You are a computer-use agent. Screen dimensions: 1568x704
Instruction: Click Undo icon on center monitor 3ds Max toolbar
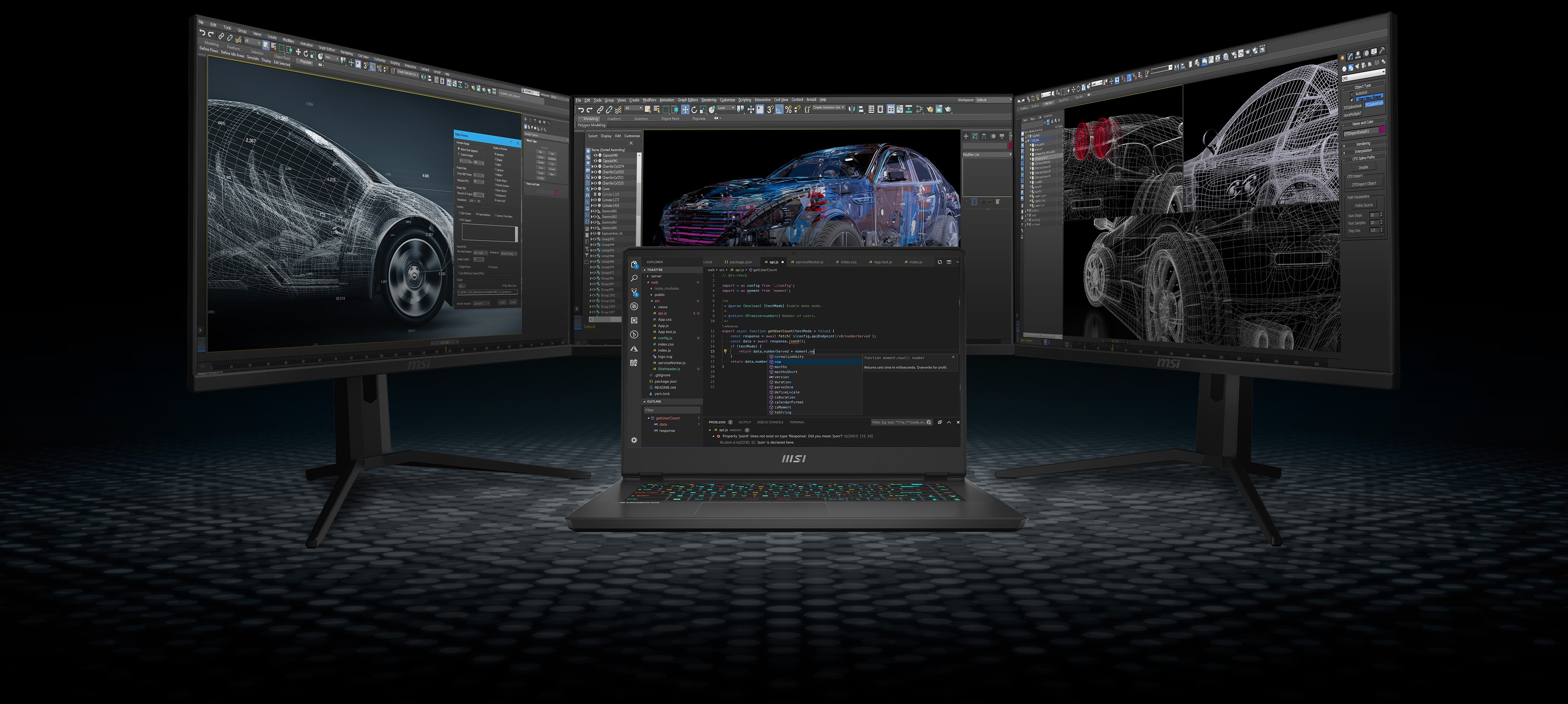coord(581,109)
